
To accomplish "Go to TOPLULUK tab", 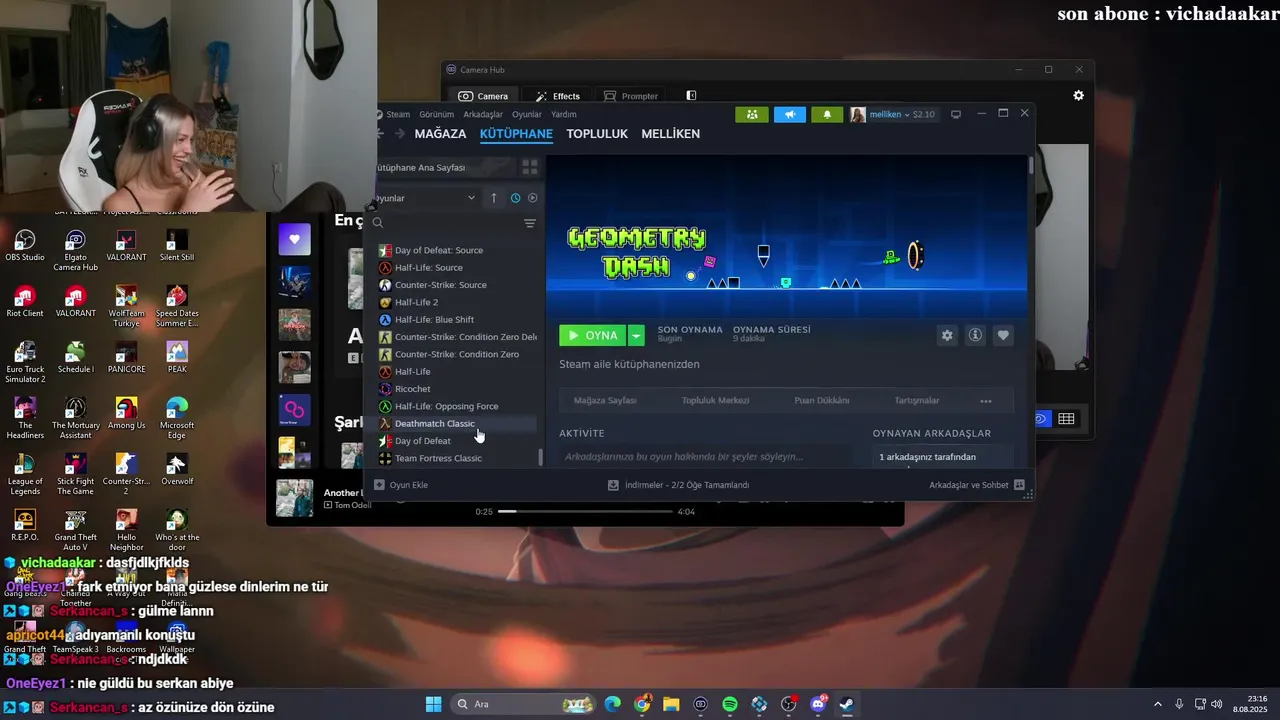I will [597, 133].
